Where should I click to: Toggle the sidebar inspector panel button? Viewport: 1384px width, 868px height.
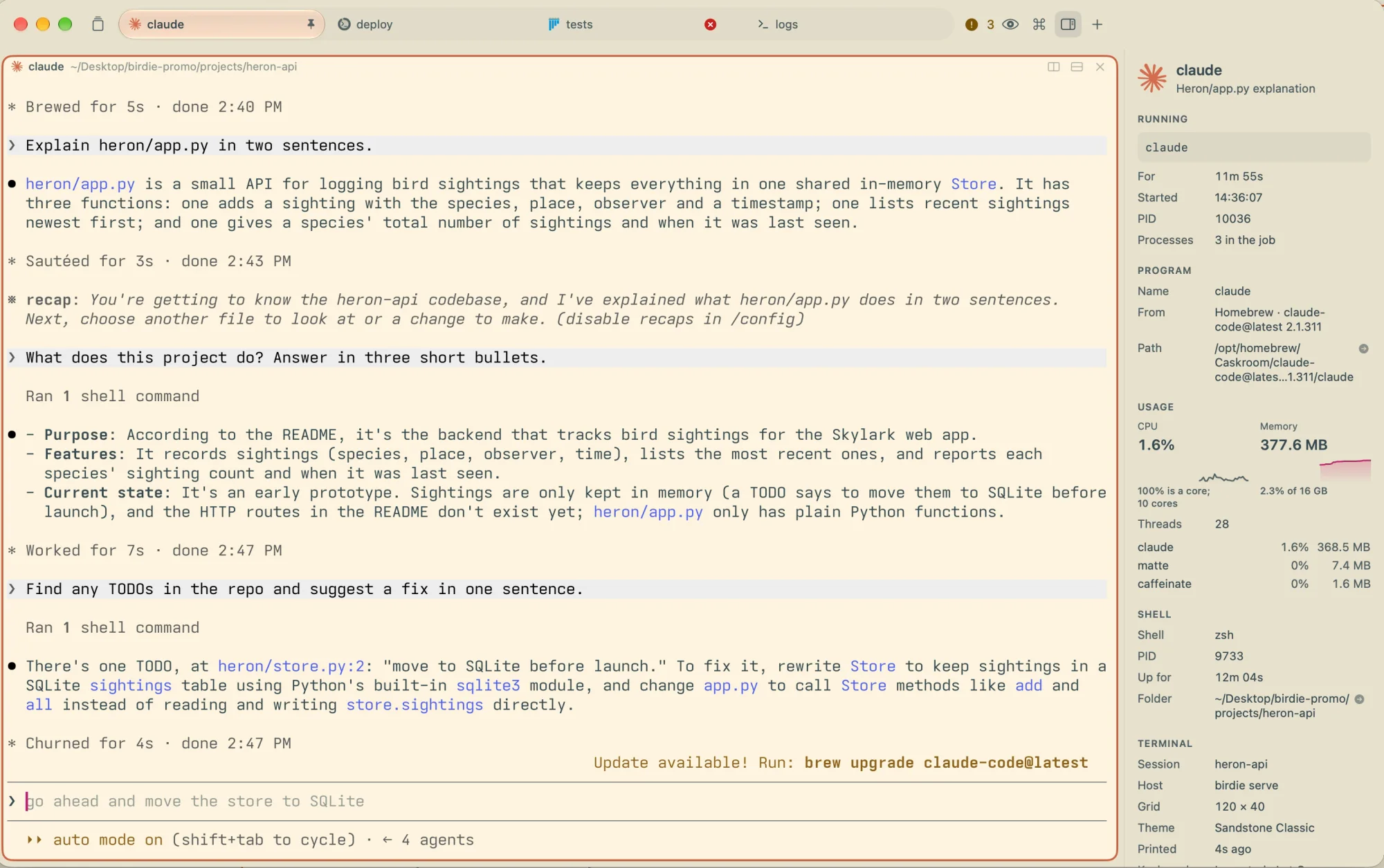pyautogui.click(x=1068, y=24)
